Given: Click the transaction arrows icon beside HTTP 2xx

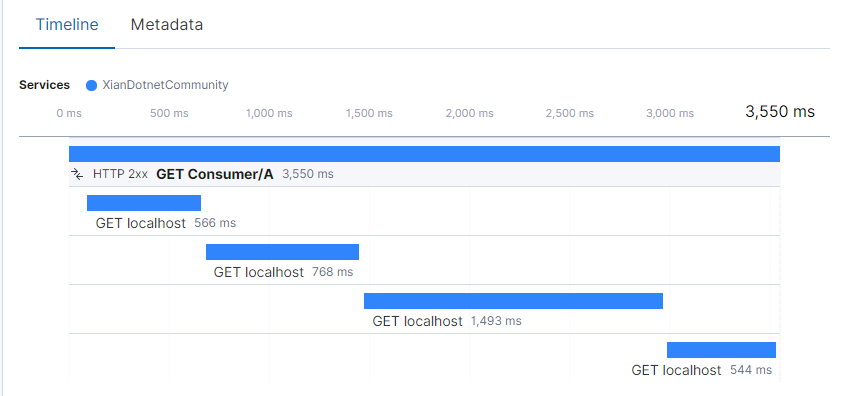Looking at the screenshot, I should point(77,174).
